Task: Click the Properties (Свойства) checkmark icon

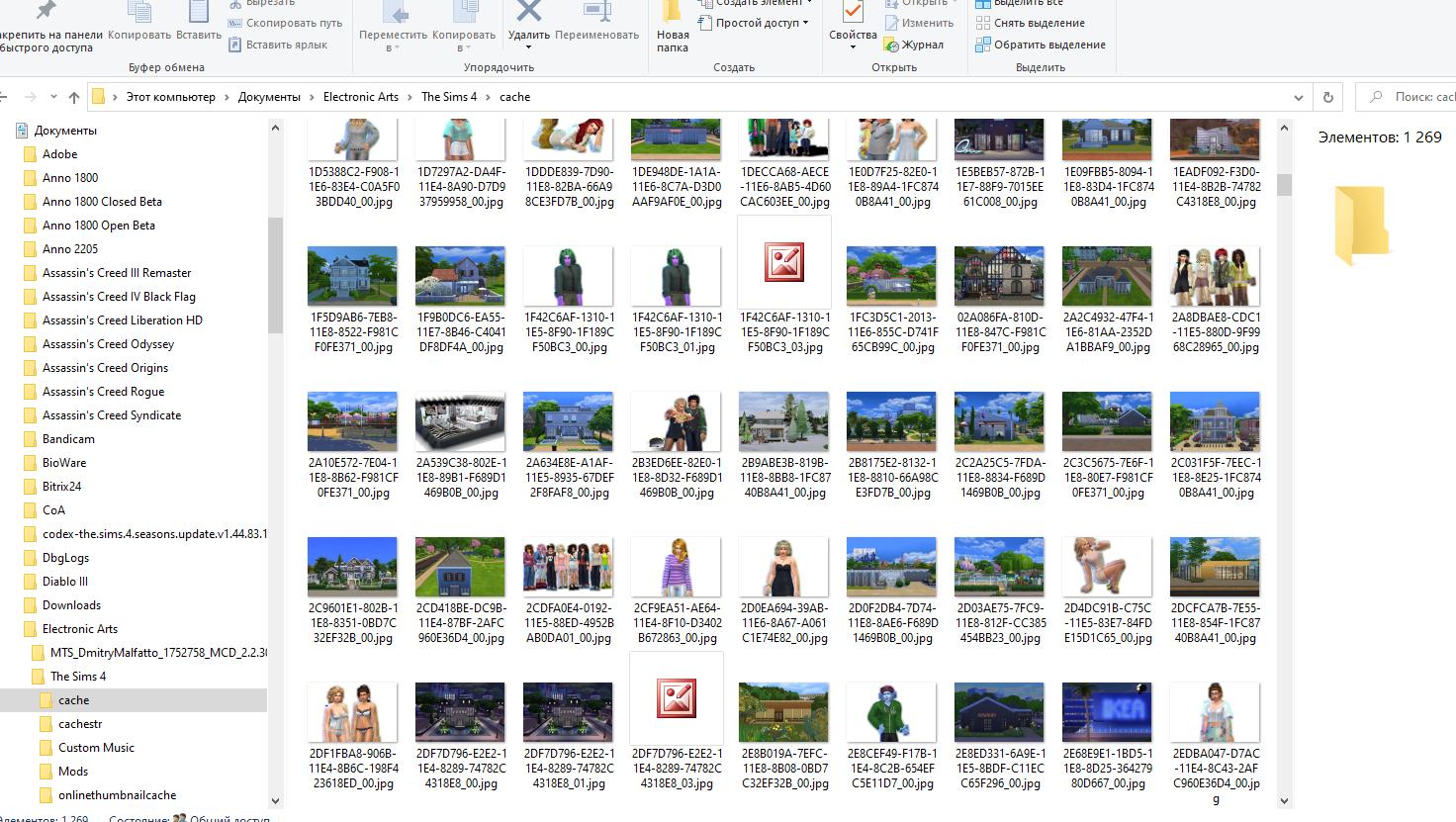Action: tap(852, 13)
